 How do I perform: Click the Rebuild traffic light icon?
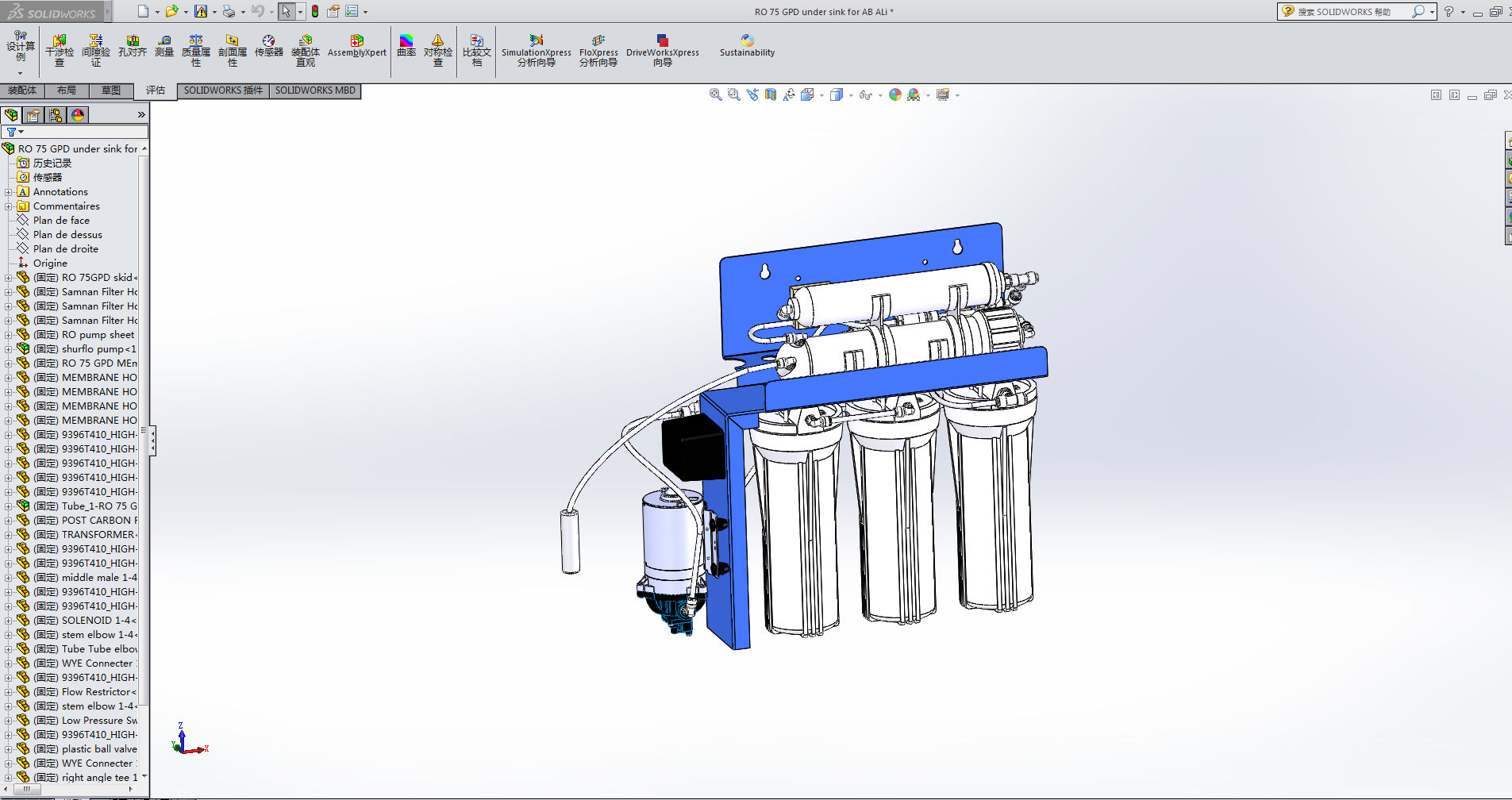point(315,11)
